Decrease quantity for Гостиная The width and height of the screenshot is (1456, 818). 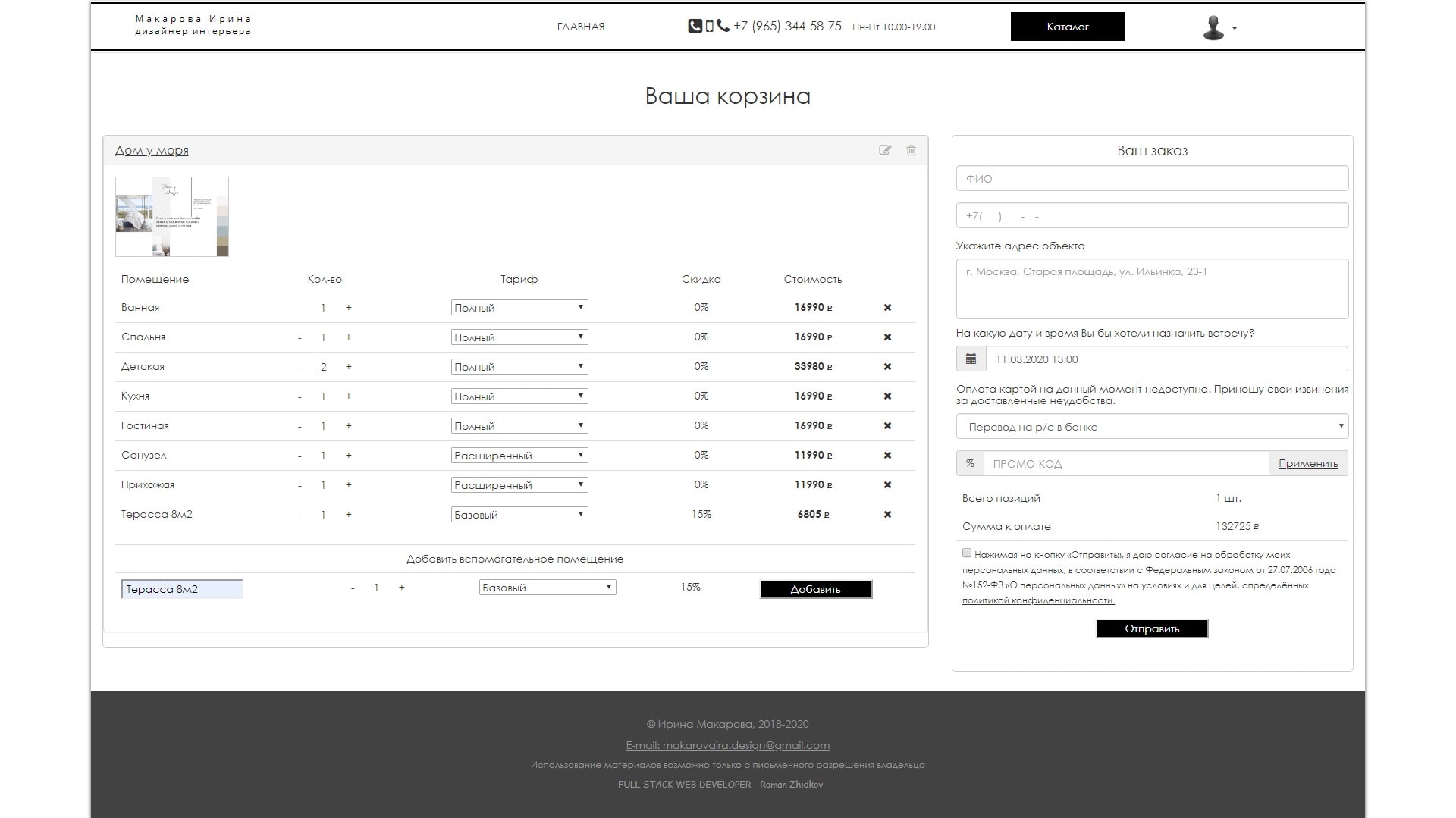tap(300, 427)
